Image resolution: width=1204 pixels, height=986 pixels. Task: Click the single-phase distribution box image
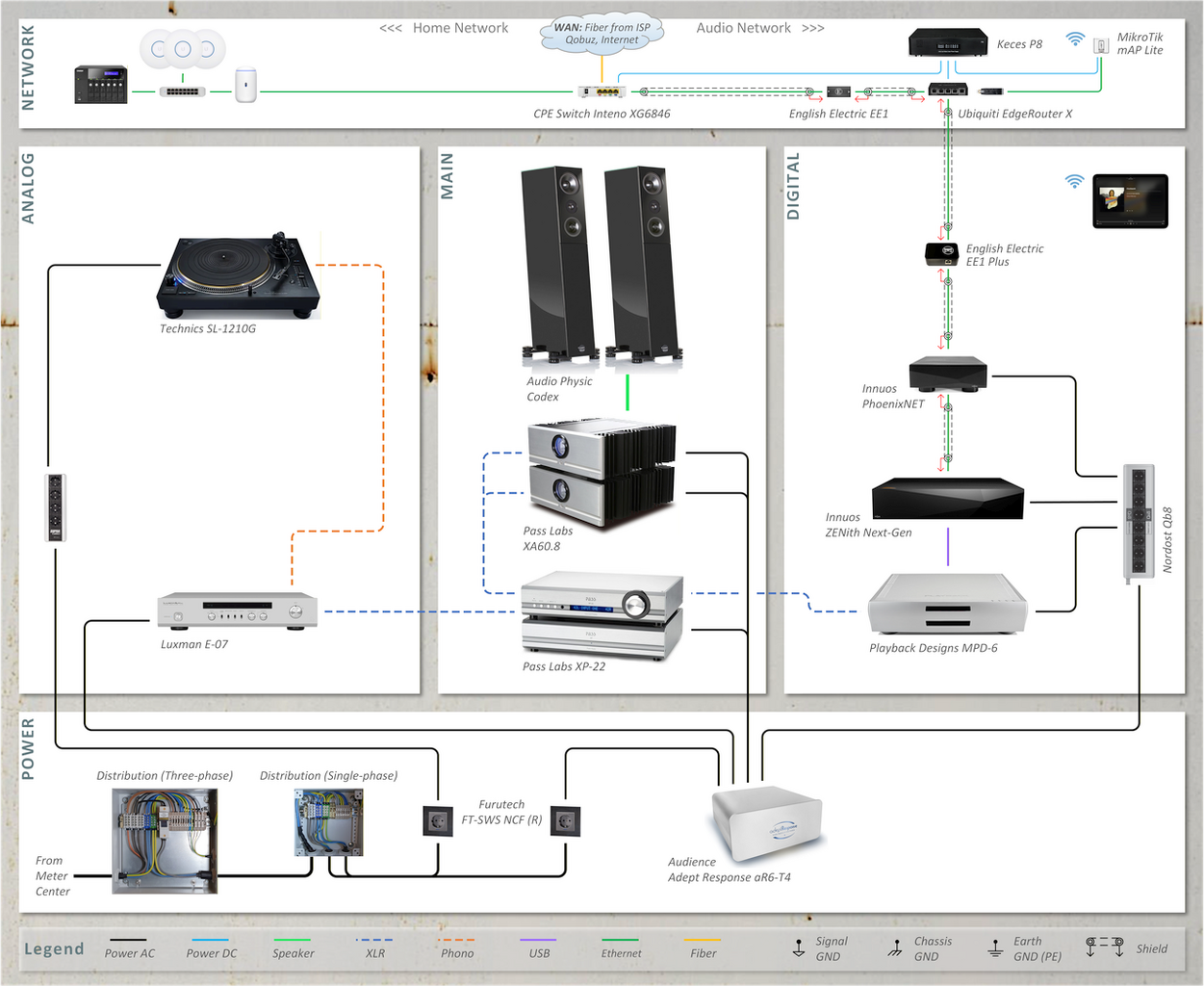pyautogui.click(x=329, y=822)
